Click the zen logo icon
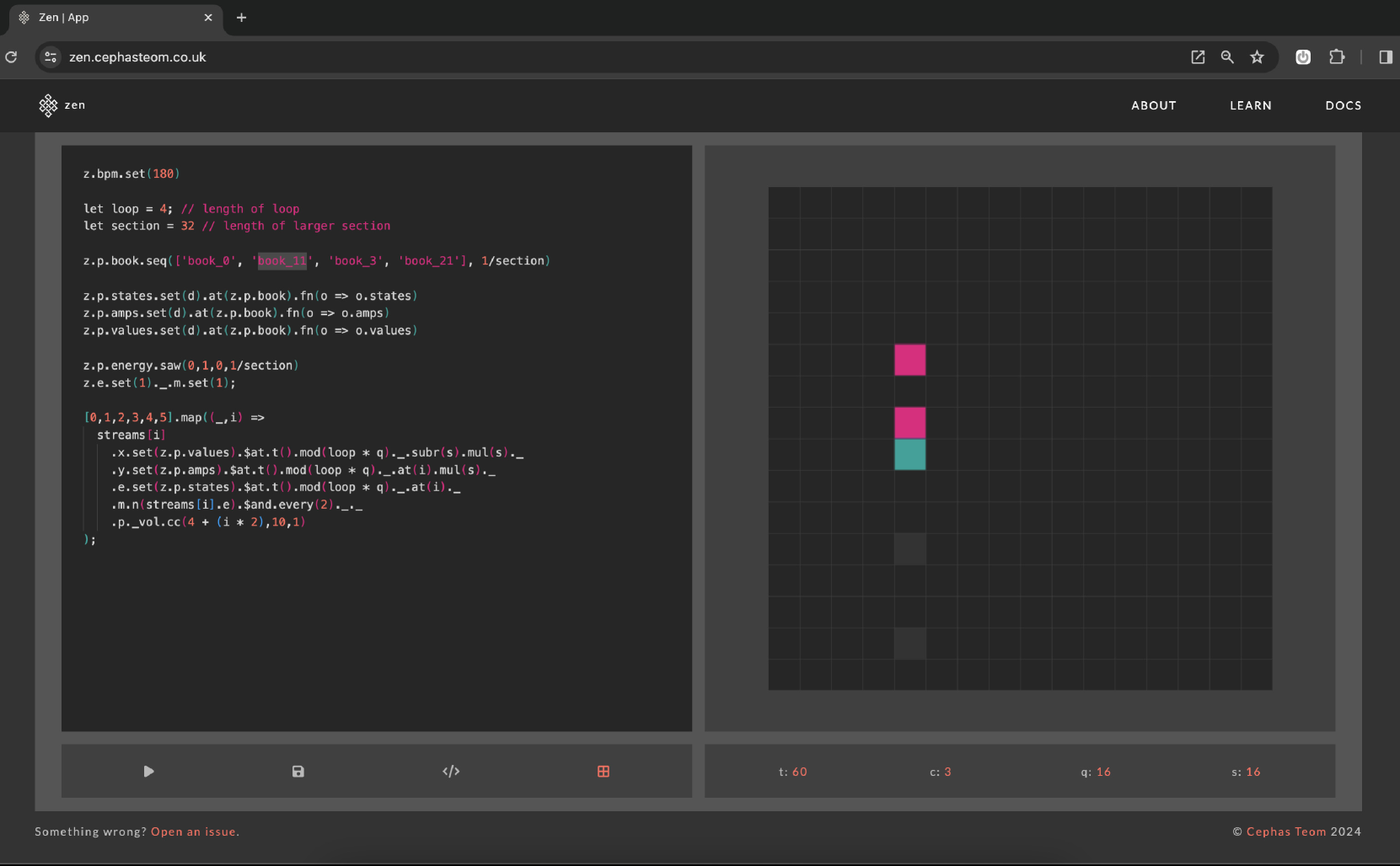This screenshot has height=866, width=1400. [x=48, y=105]
